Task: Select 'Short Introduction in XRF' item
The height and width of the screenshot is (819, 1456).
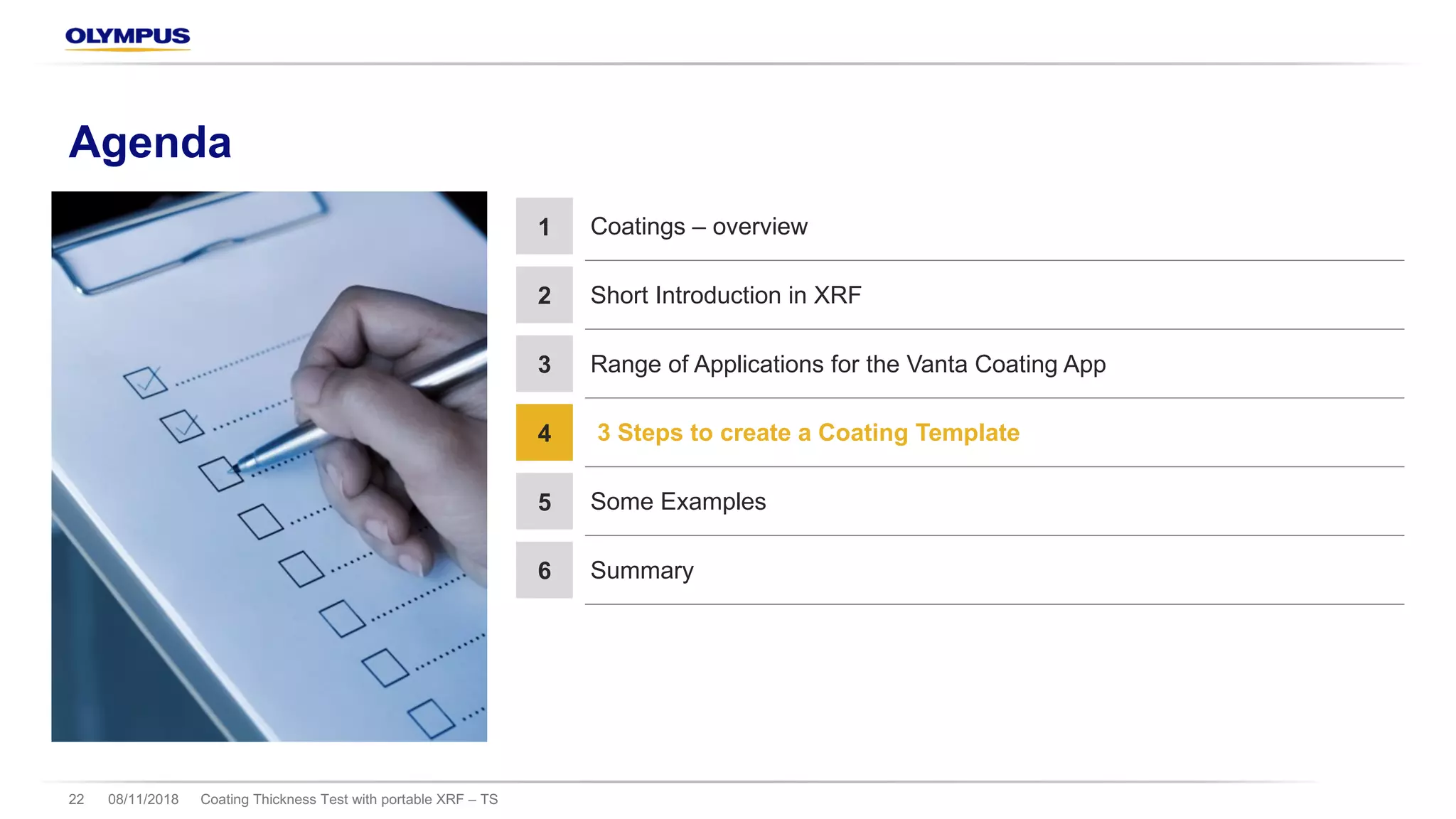Action: pyautogui.click(x=726, y=295)
